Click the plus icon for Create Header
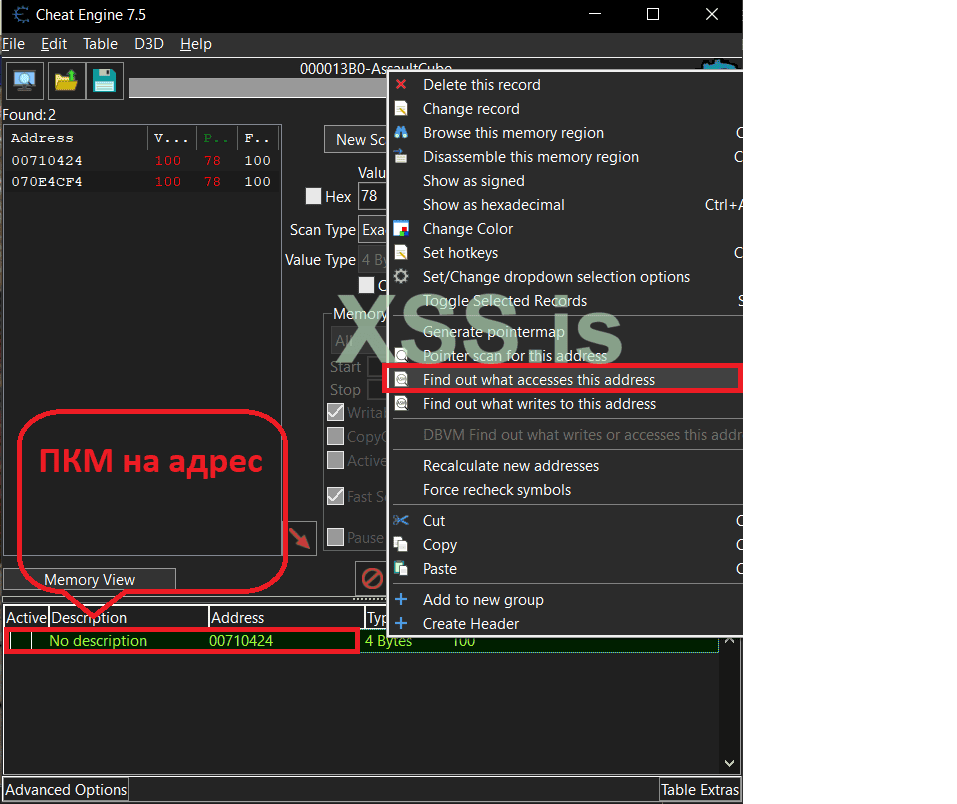Screen dimensions: 957x804 coord(401,623)
